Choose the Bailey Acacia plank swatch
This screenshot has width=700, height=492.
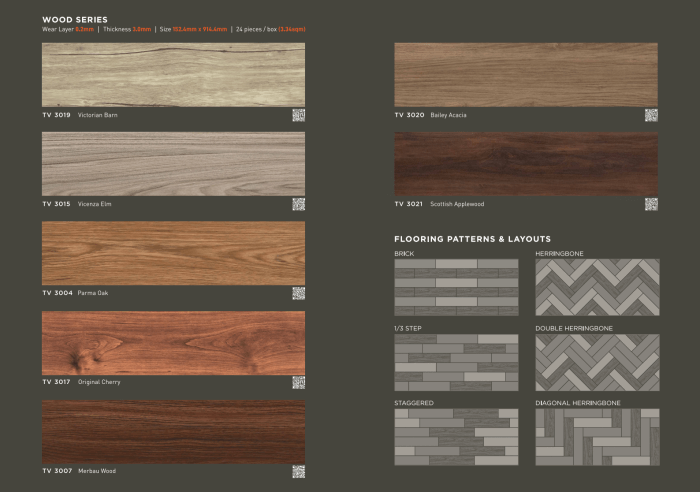pos(526,75)
